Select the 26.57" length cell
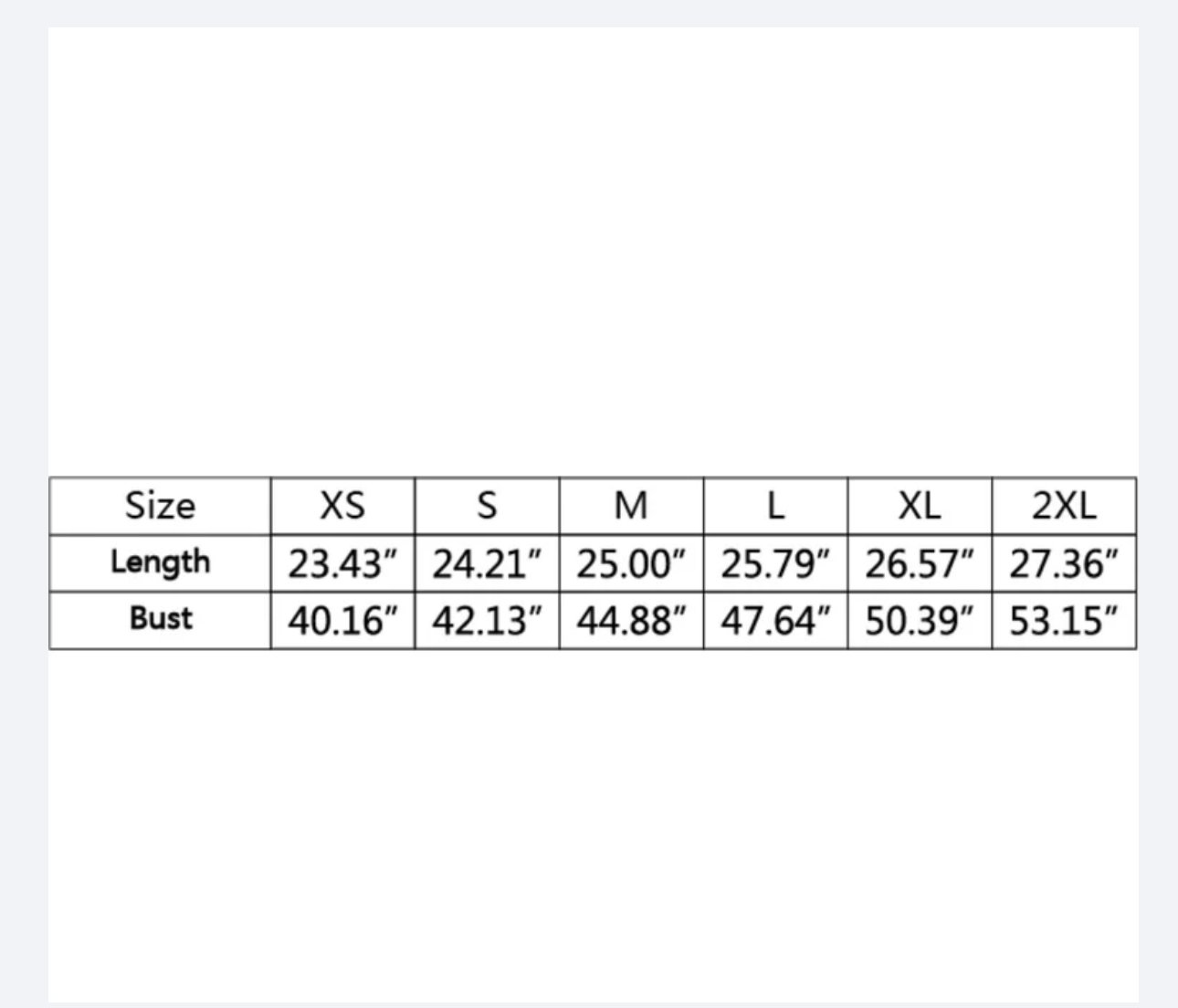The width and height of the screenshot is (1178, 1008). coord(920,564)
